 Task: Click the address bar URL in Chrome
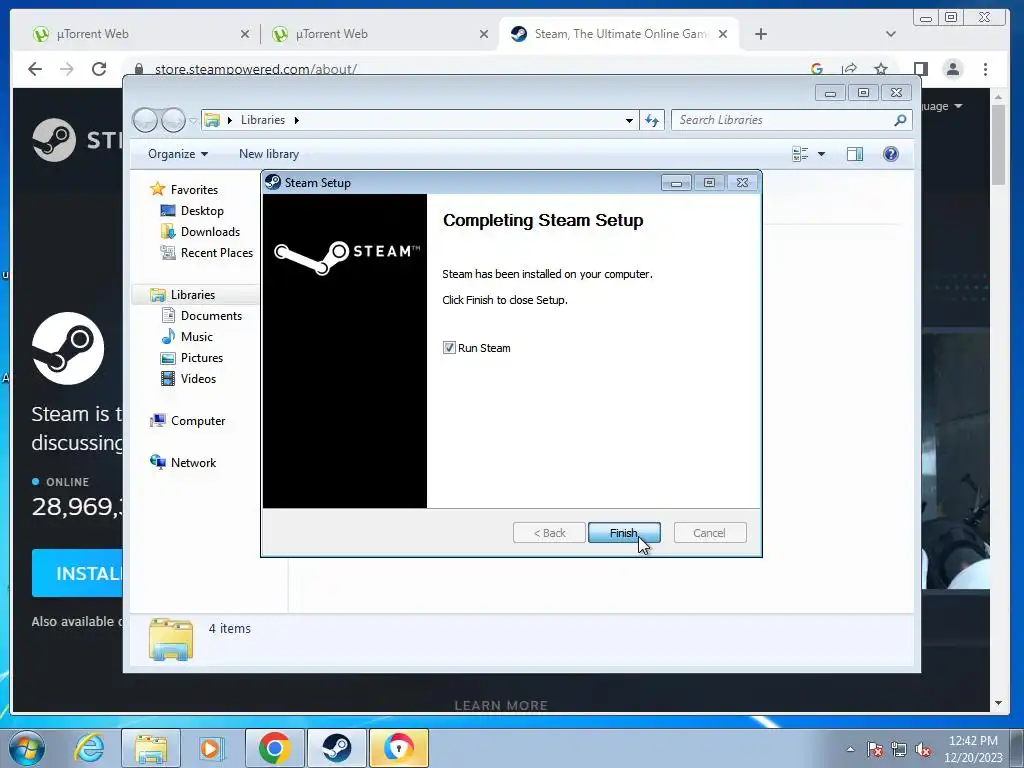point(255,69)
